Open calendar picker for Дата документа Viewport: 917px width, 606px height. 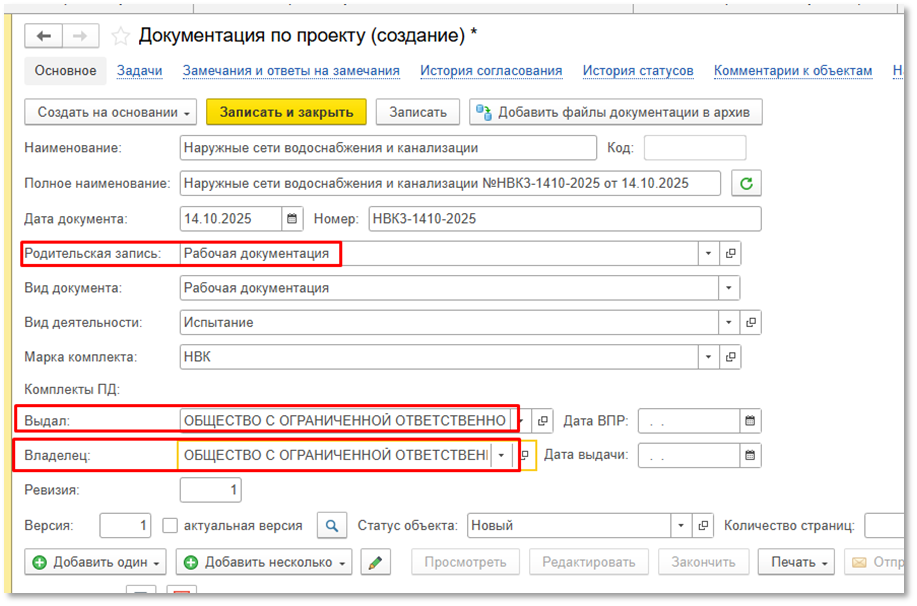point(292,219)
